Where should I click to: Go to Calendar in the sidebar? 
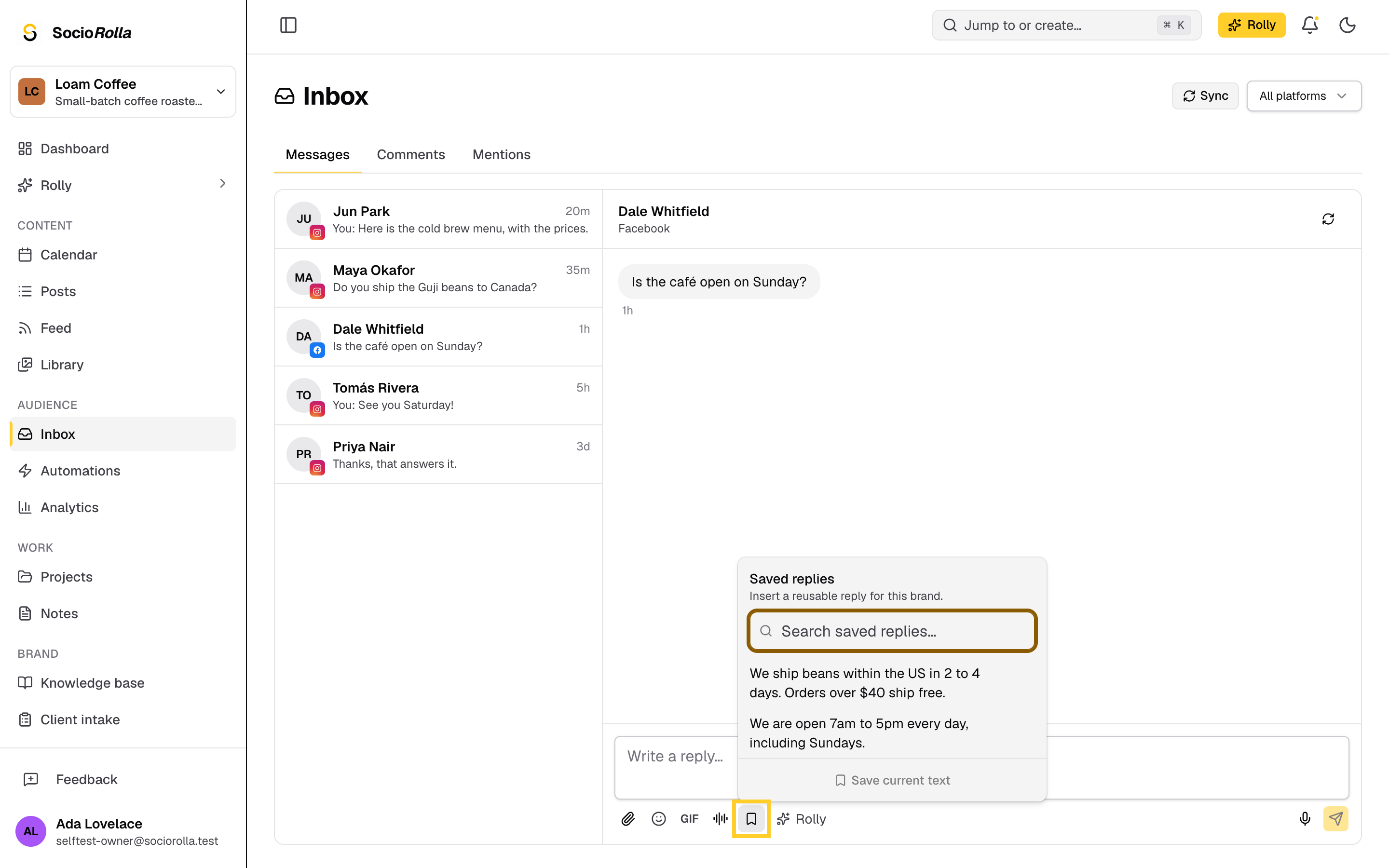pos(123,255)
